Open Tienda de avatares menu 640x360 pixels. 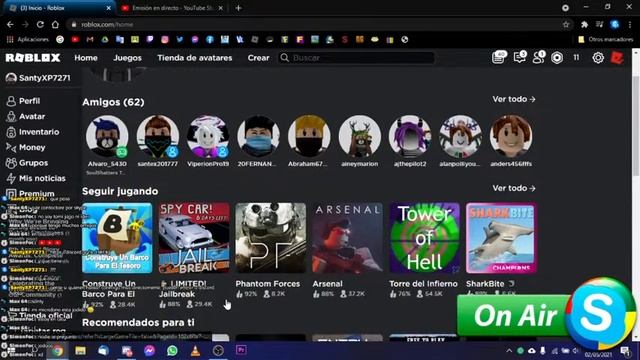(195, 58)
